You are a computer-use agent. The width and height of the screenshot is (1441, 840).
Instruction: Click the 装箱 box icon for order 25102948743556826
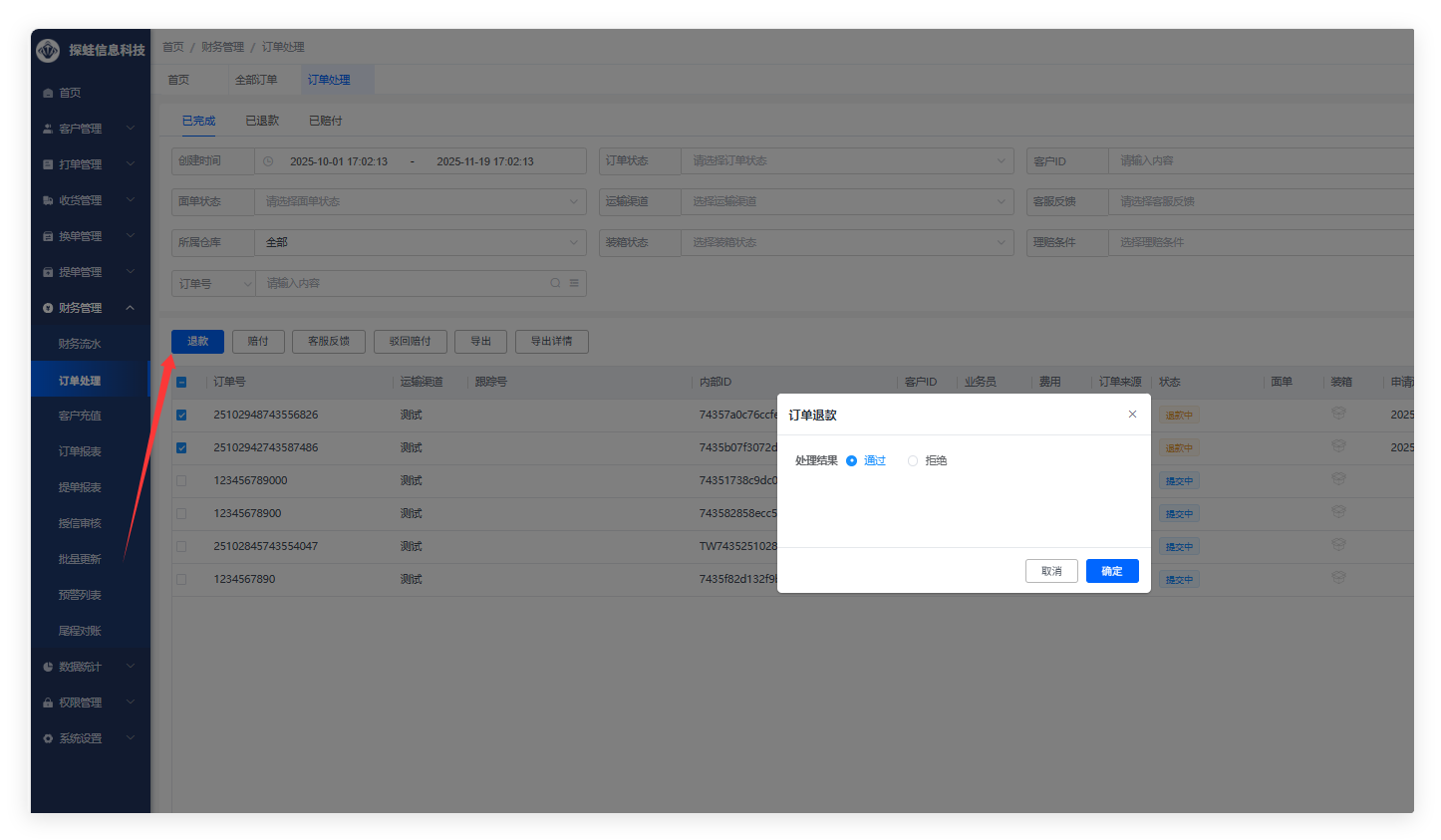click(x=1338, y=414)
